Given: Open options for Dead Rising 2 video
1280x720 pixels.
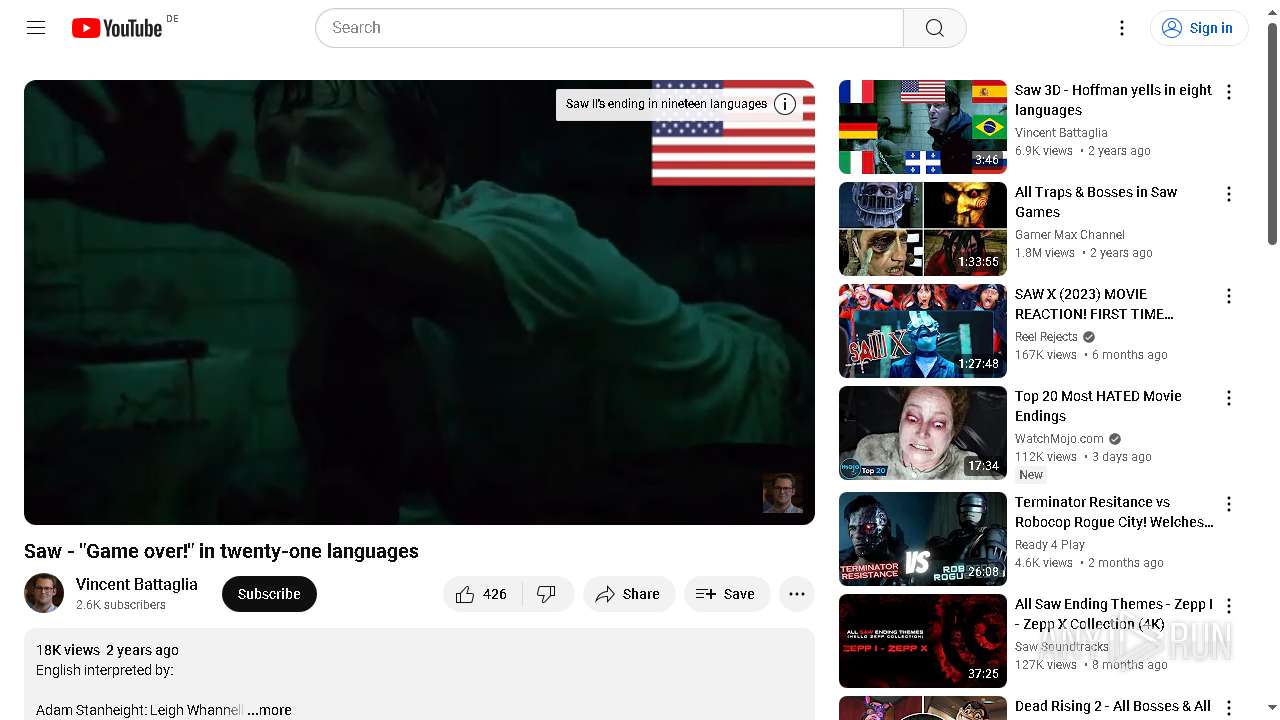Looking at the screenshot, I should point(1229,708).
